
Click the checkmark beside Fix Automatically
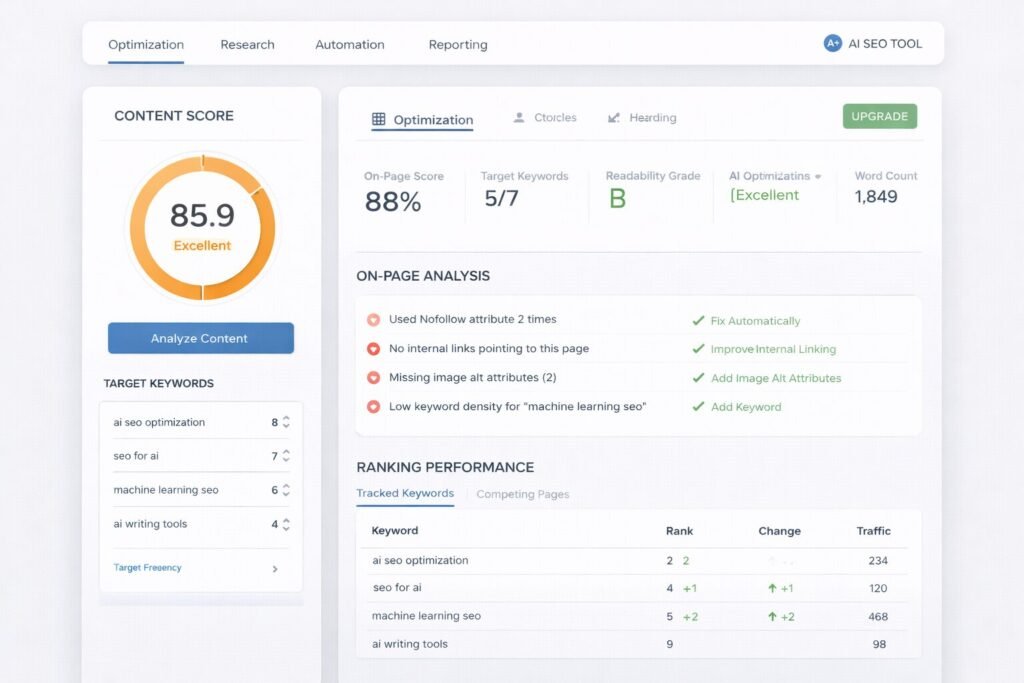coord(698,321)
